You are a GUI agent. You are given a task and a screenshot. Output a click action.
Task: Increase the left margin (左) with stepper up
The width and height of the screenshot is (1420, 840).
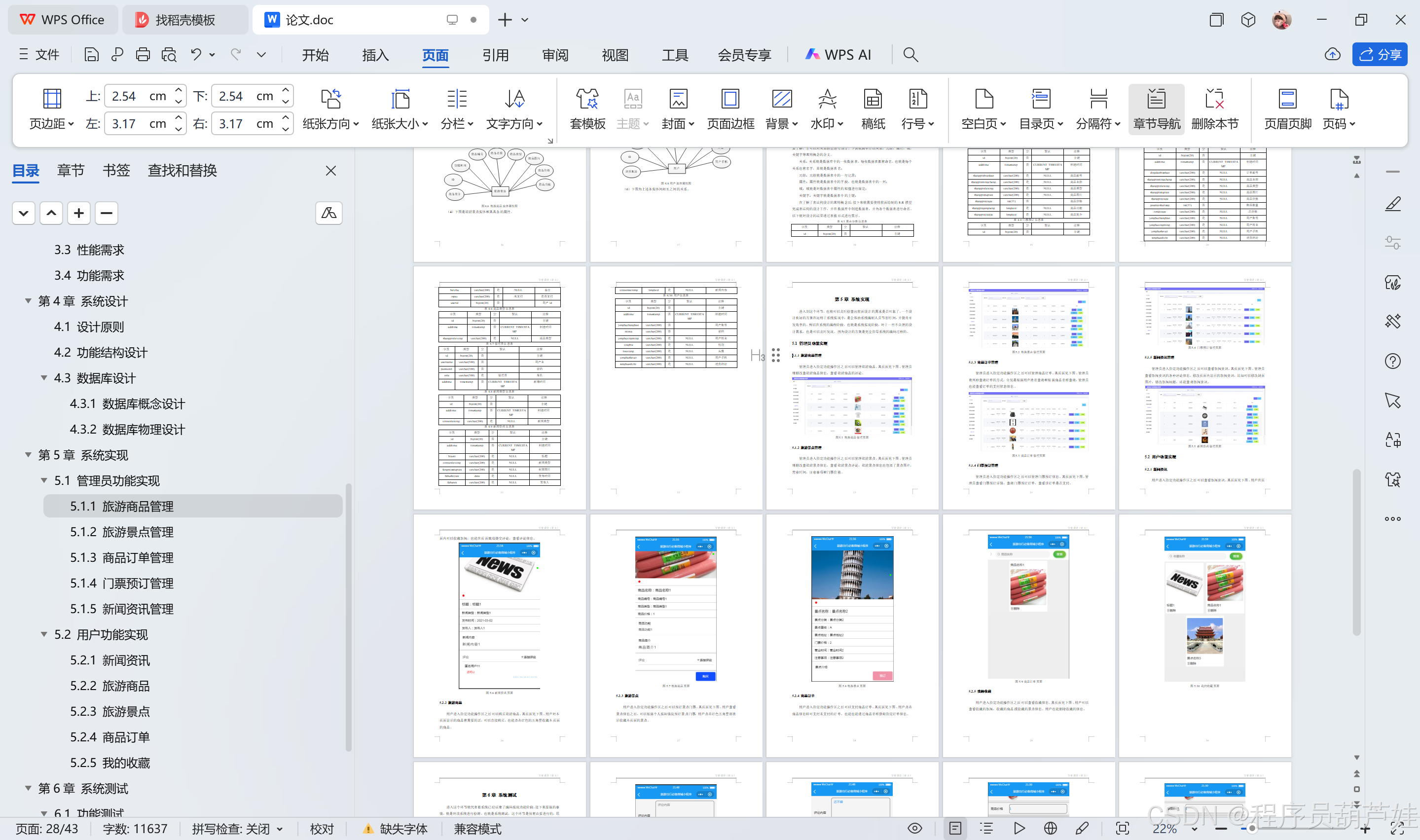click(179, 118)
